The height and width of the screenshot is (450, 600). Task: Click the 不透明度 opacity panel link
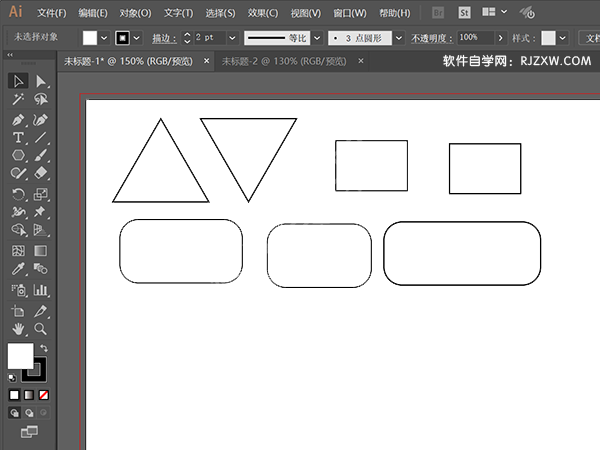432,38
